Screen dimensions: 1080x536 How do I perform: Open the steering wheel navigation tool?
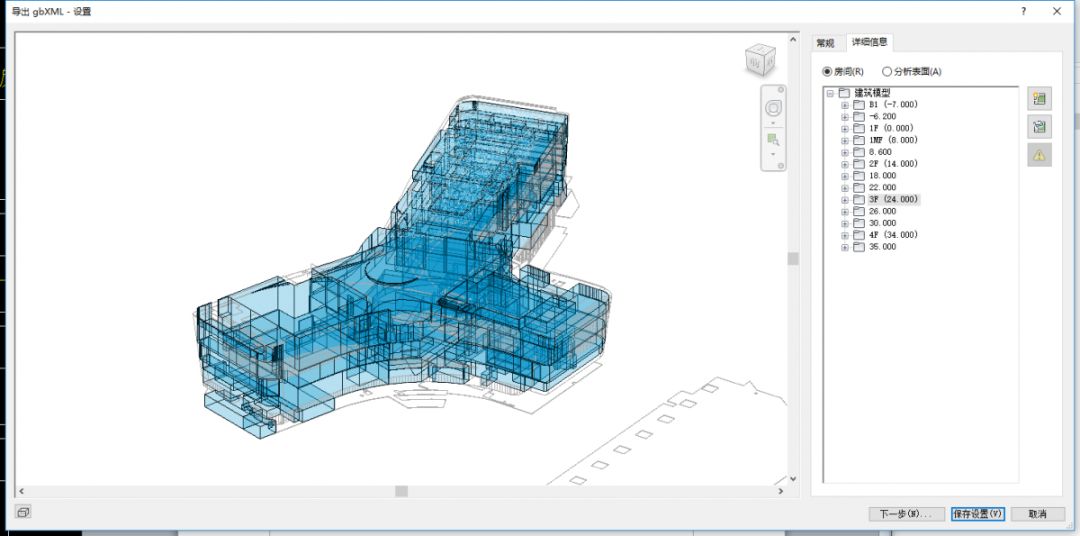(x=773, y=108)
